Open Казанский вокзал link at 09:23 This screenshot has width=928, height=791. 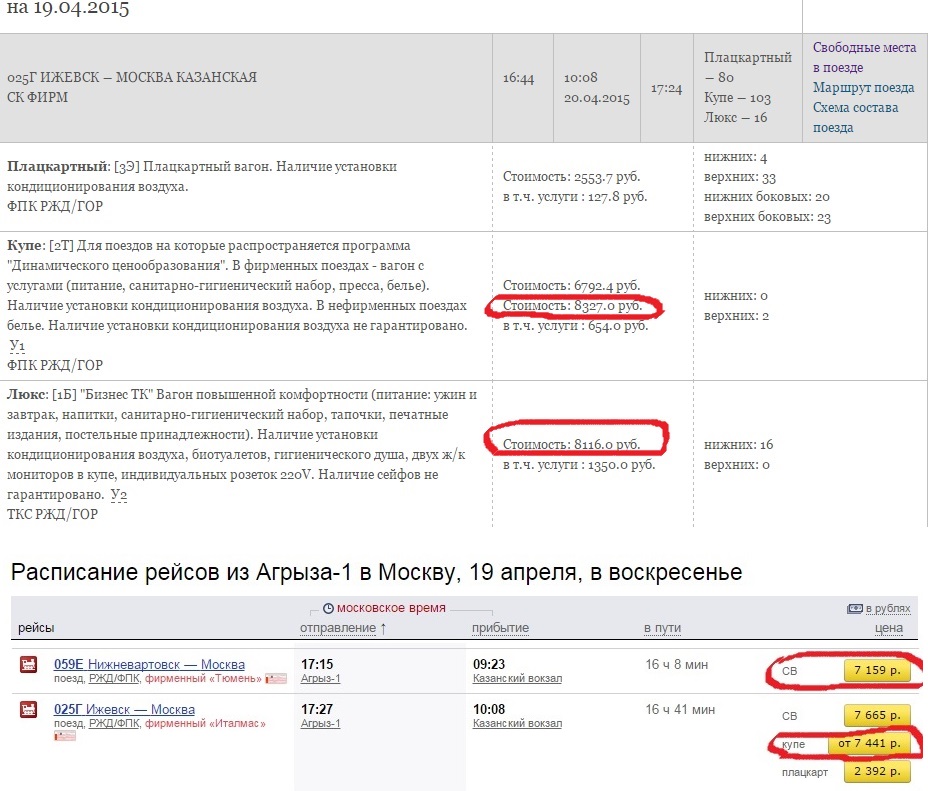pos(517,679)
